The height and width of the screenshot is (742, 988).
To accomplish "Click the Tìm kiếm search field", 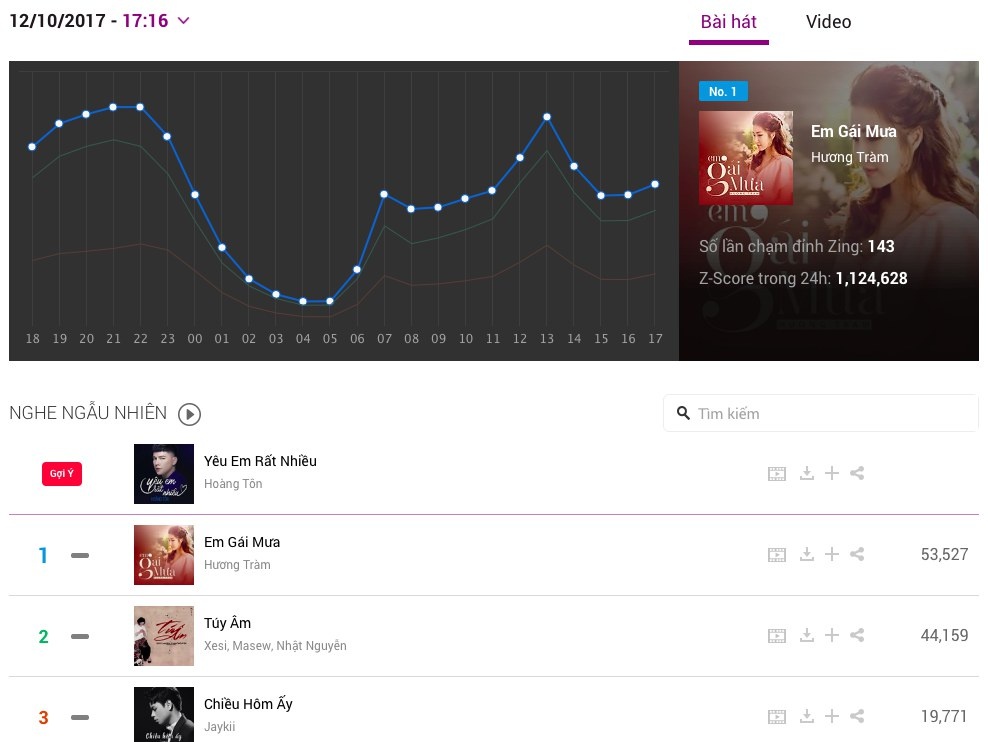I will pyautogui.click(x=820, y=413).
